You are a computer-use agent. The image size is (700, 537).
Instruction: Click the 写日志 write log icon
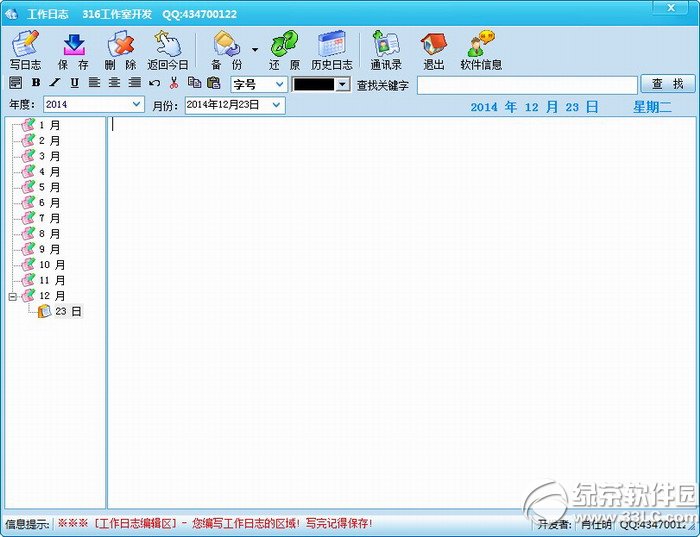pos(25,50)
